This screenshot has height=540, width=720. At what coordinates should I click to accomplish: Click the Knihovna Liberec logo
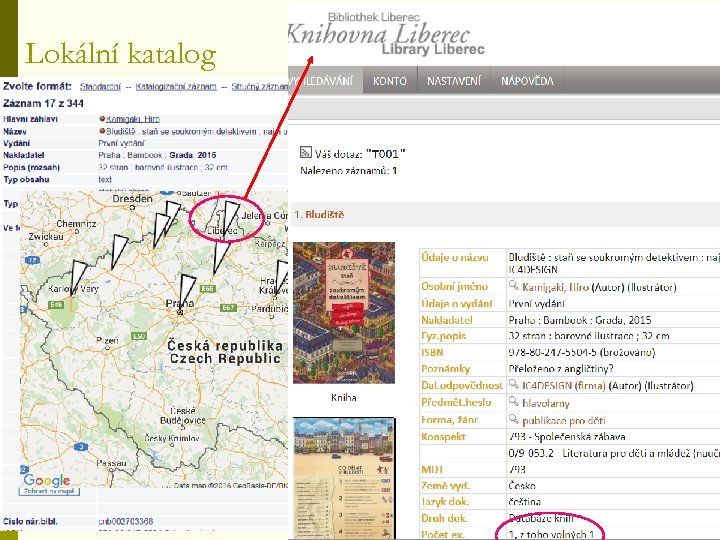384,35
